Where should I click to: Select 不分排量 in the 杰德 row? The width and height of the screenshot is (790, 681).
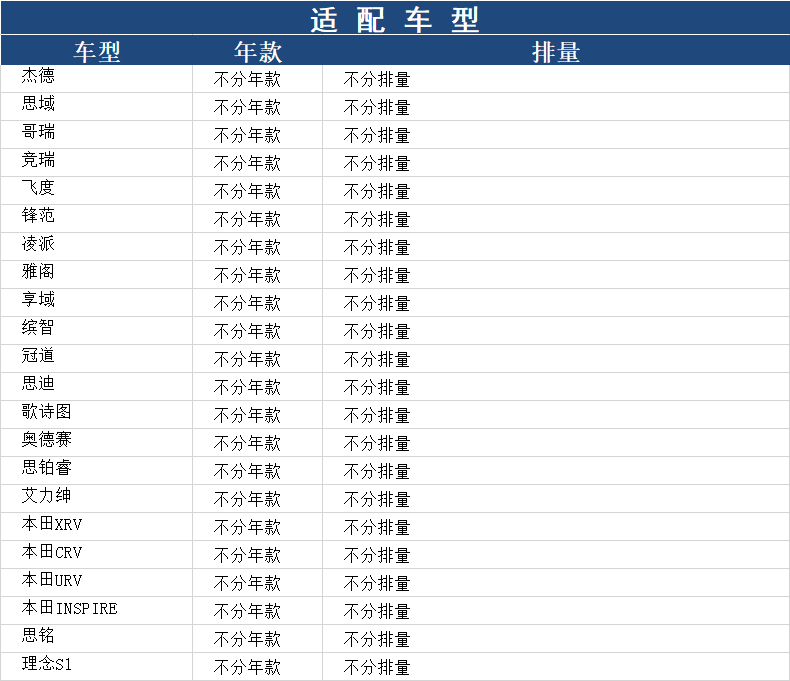[x=377, y=80]
